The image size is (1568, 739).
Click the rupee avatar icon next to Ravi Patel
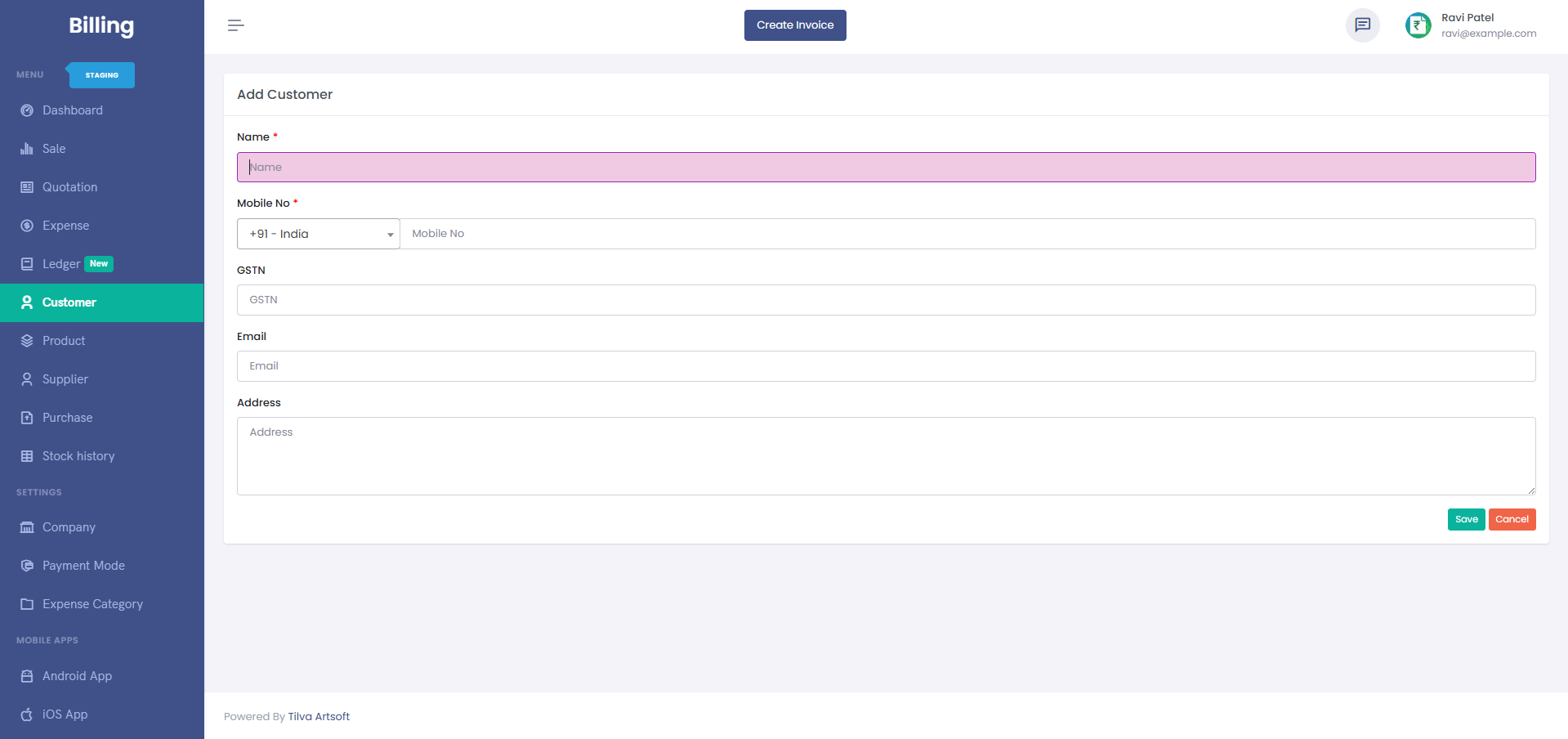click(1418, 25)
